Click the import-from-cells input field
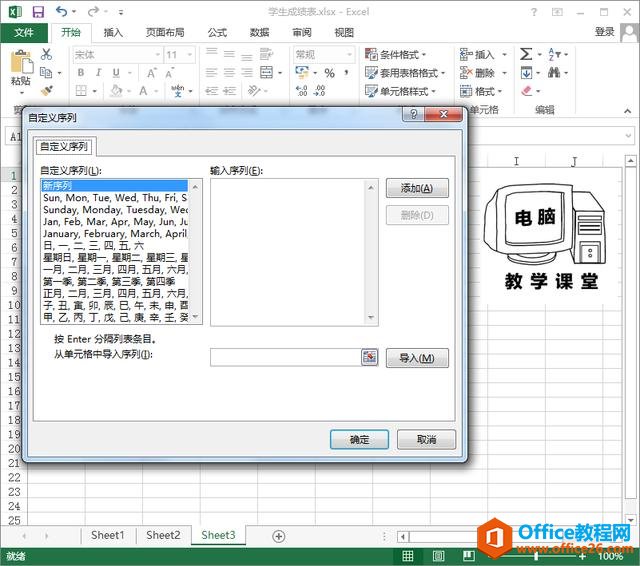 [286, 357]
